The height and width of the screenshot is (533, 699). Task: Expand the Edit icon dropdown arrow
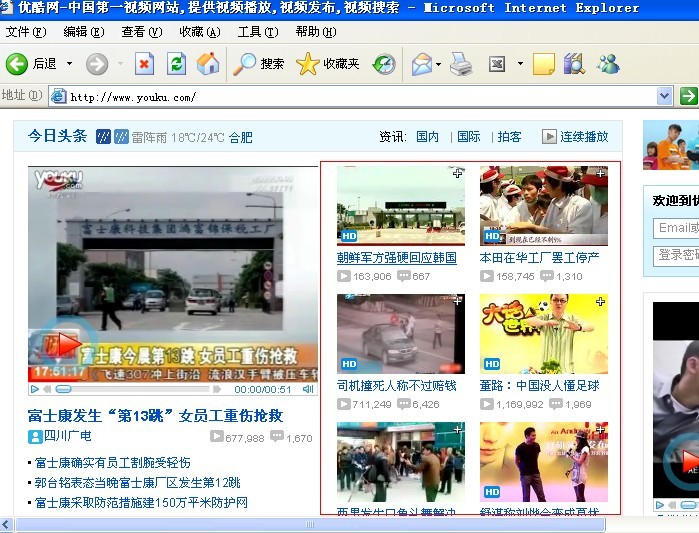coord(520,64)
